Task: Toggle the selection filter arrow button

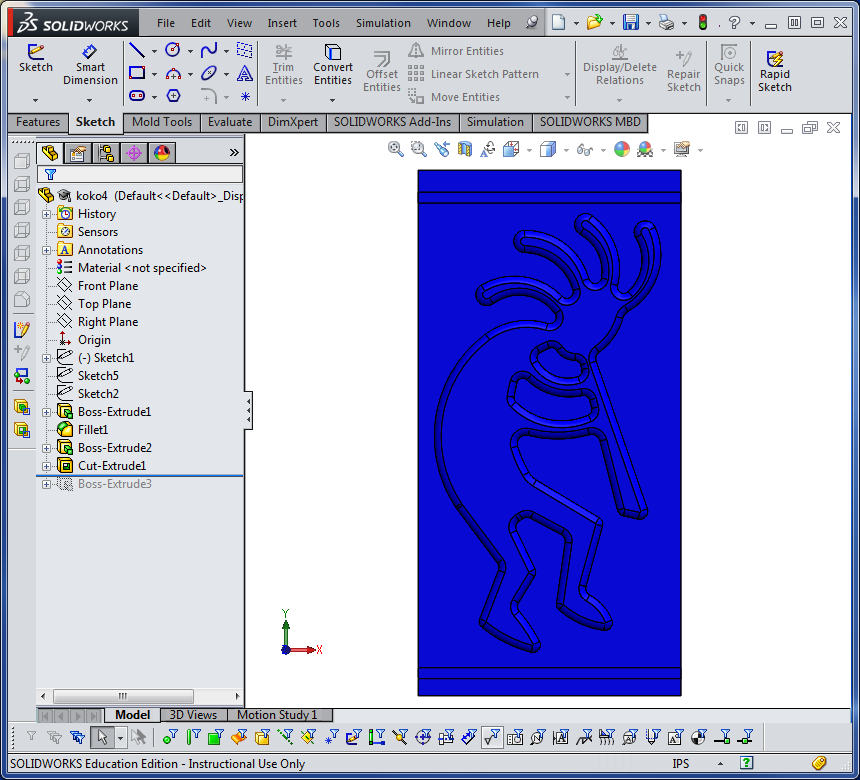Action: (x=103, y=737)
